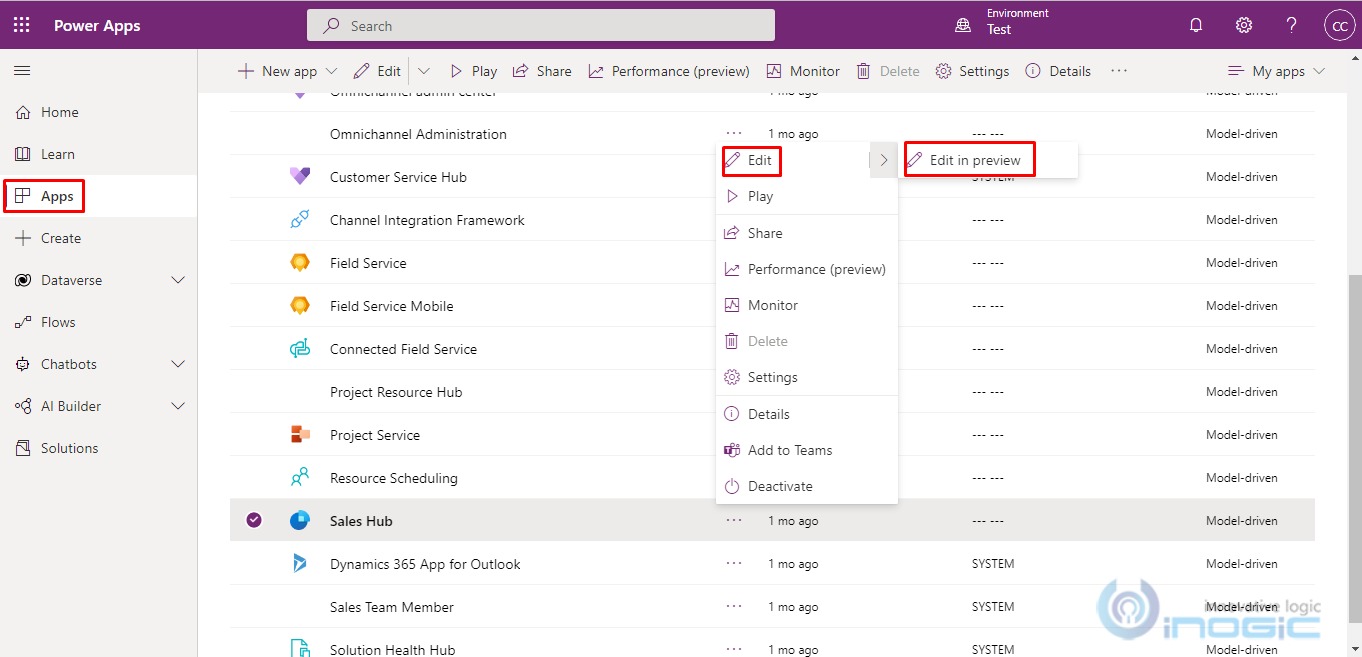This screenshot has width=1362, height=657.
Task: Choose Monitor in the context menu
Action: click(807, 305)
